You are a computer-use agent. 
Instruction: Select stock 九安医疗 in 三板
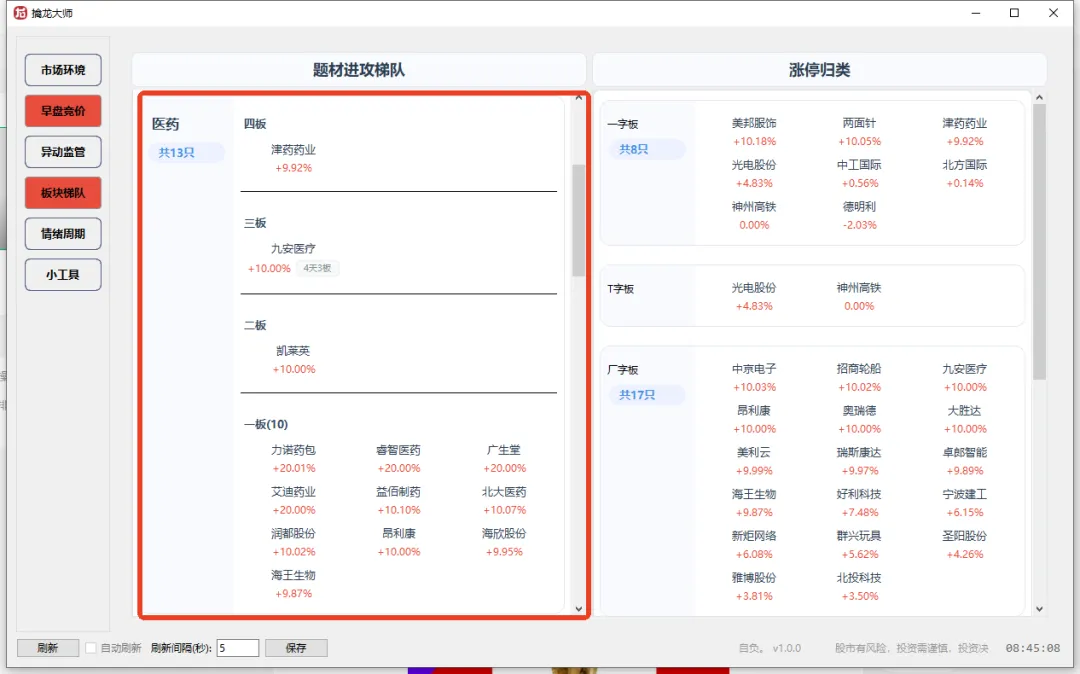[293, 249]
